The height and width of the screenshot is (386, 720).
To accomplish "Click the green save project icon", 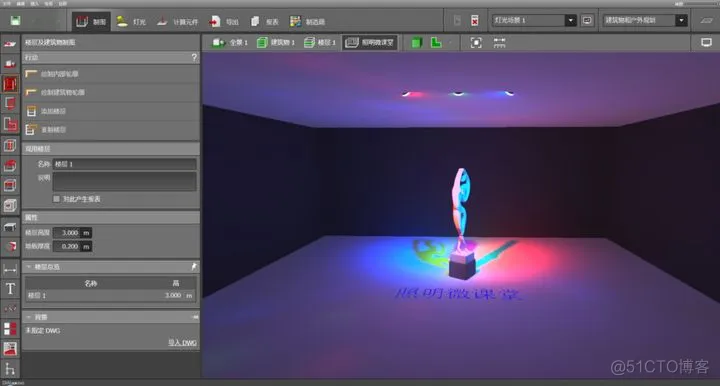I will (16, 21).
